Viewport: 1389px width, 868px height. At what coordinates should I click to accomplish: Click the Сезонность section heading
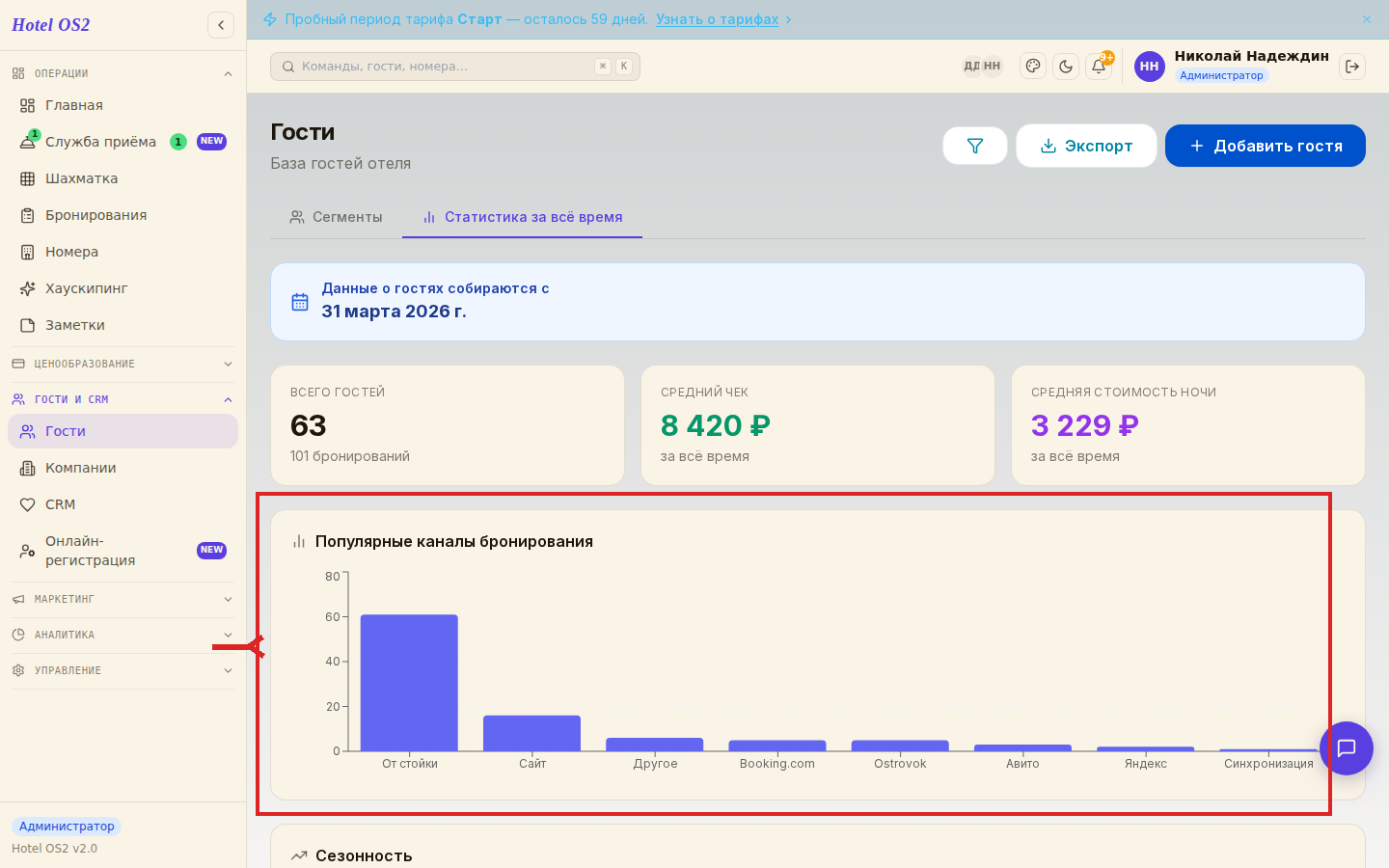[x=364, y=855]
